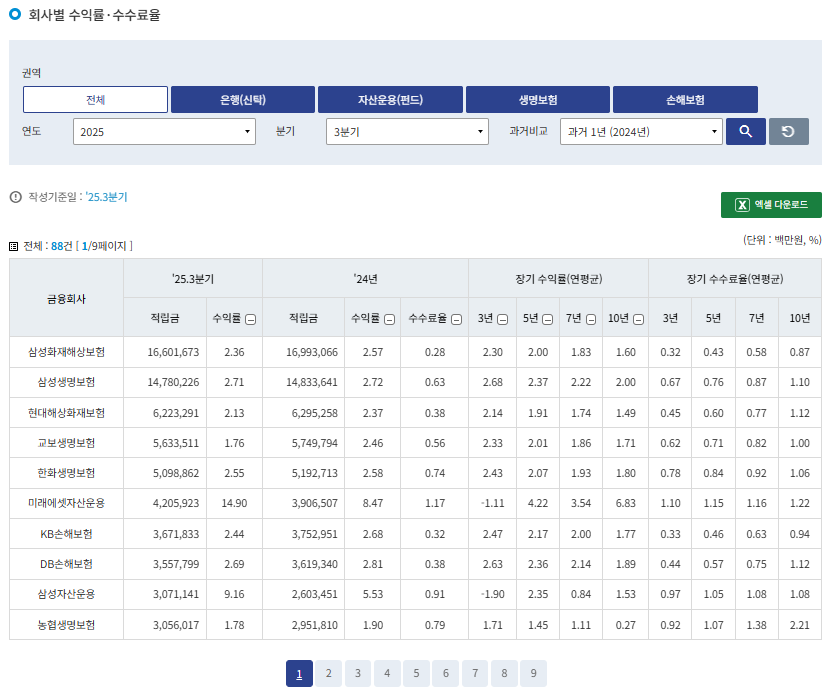This screenshot has height=695, width=832.
Task: Sort by 10년 장기 수익률 icon
Action: pyautogui.click(x=638, y=319)
